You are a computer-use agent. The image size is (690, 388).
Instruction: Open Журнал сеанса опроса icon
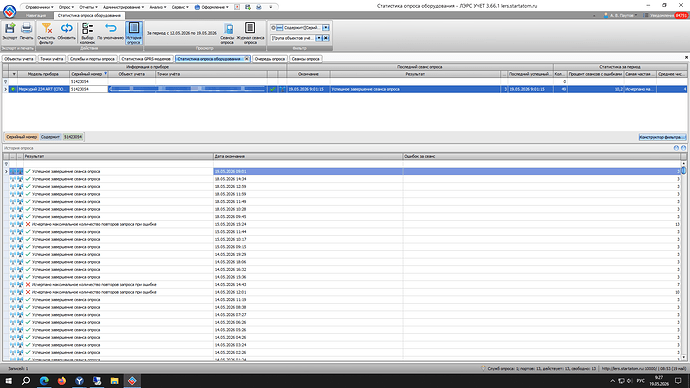pyautogui.click(x=250, y=33)
